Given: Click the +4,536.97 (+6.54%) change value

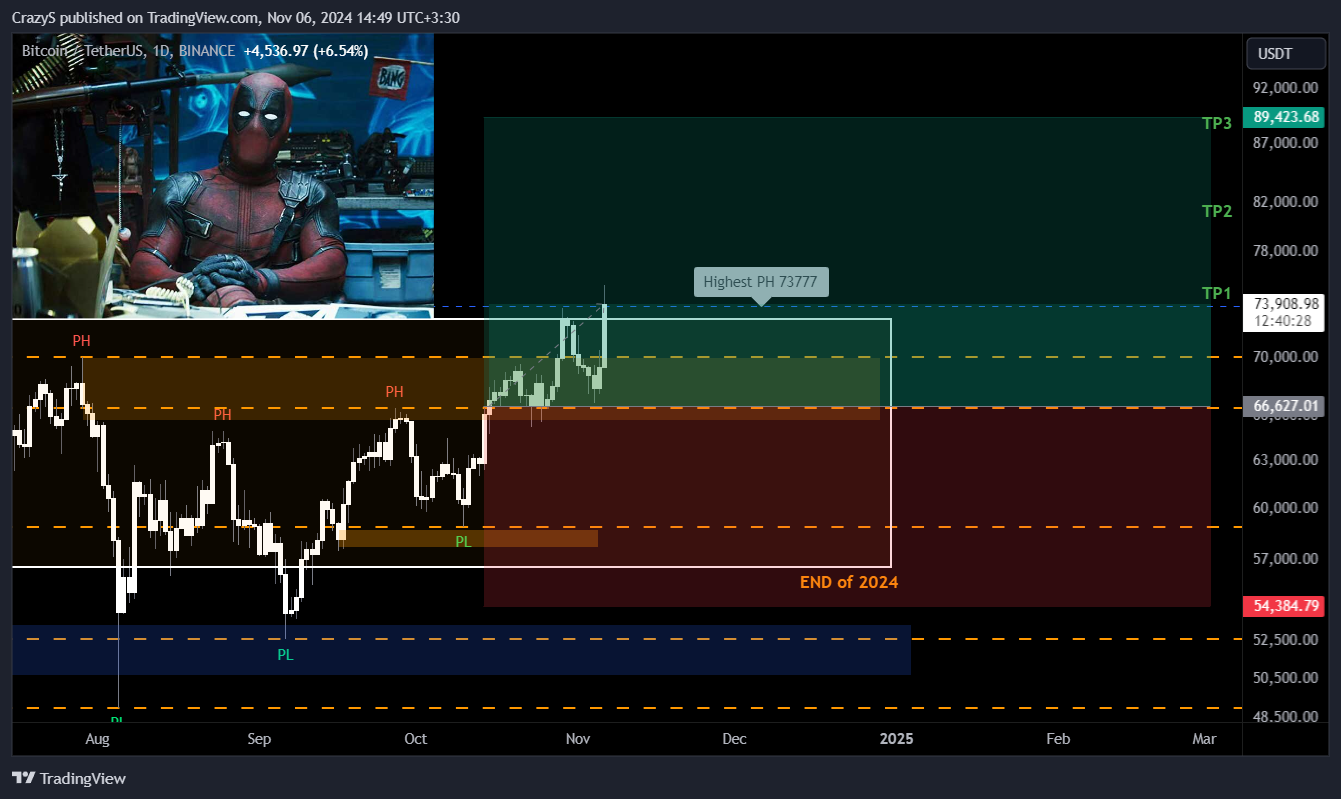Looking at the screenshot, I should click(306, 50).
